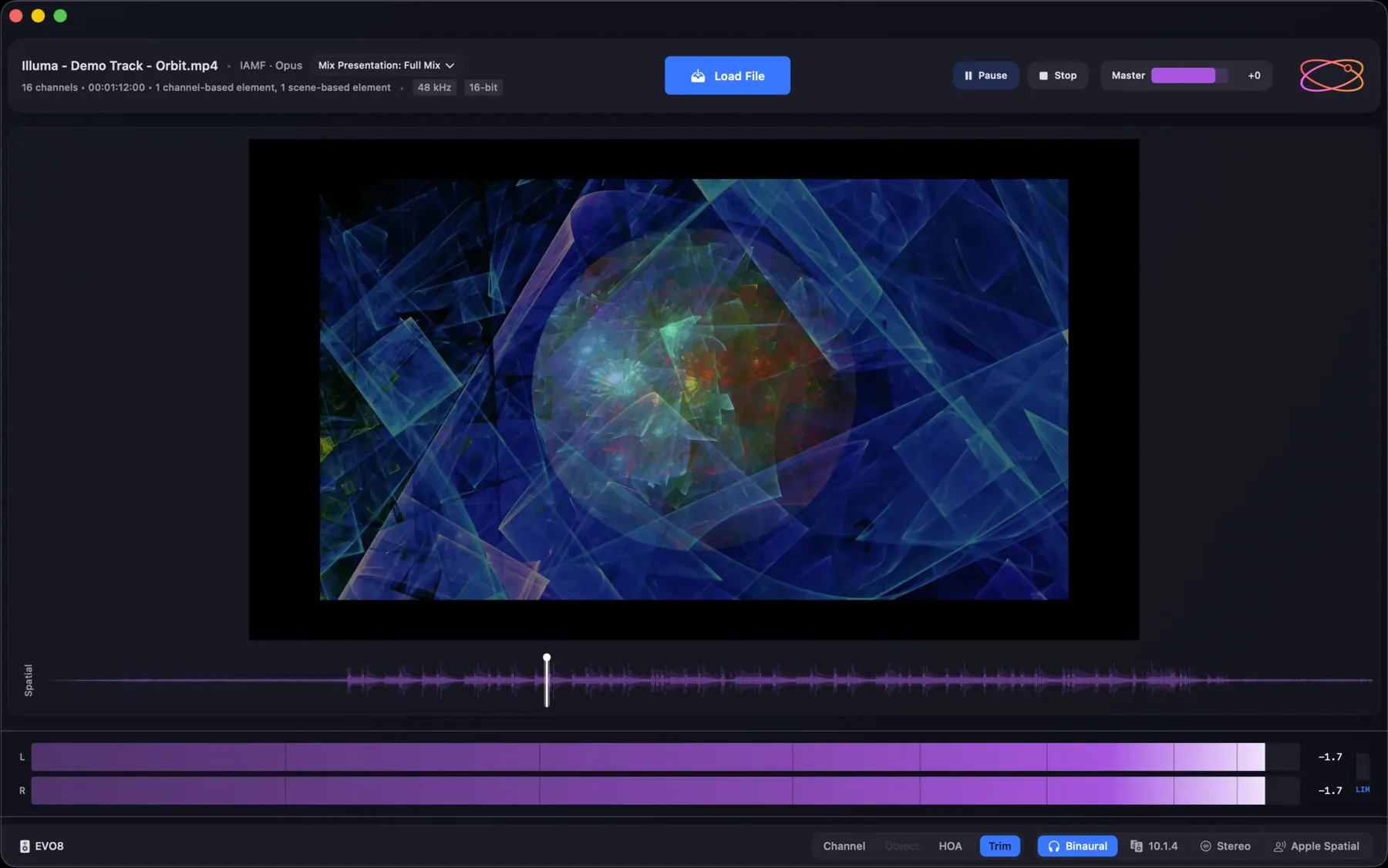
Task: Click the headphones icon on Binaural
Action: [1053, 846]
